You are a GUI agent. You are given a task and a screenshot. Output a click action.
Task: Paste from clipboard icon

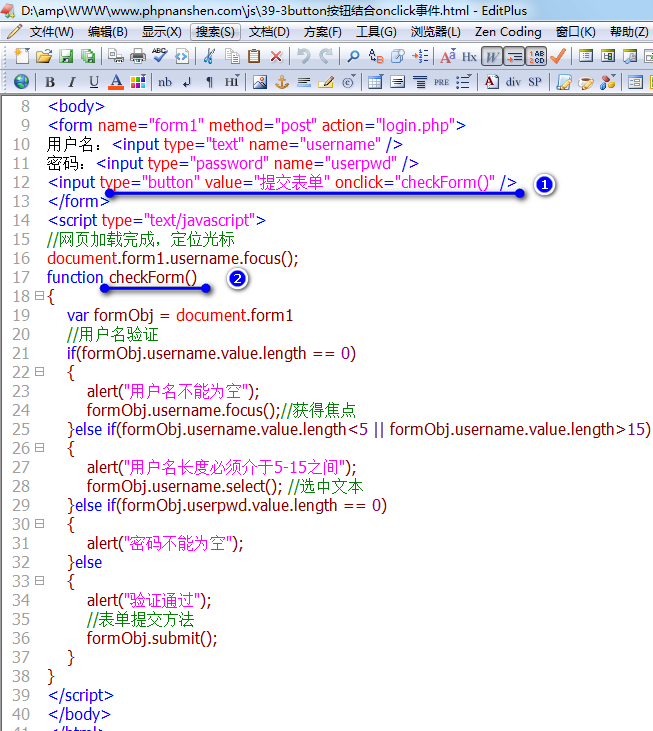[254, 56]
